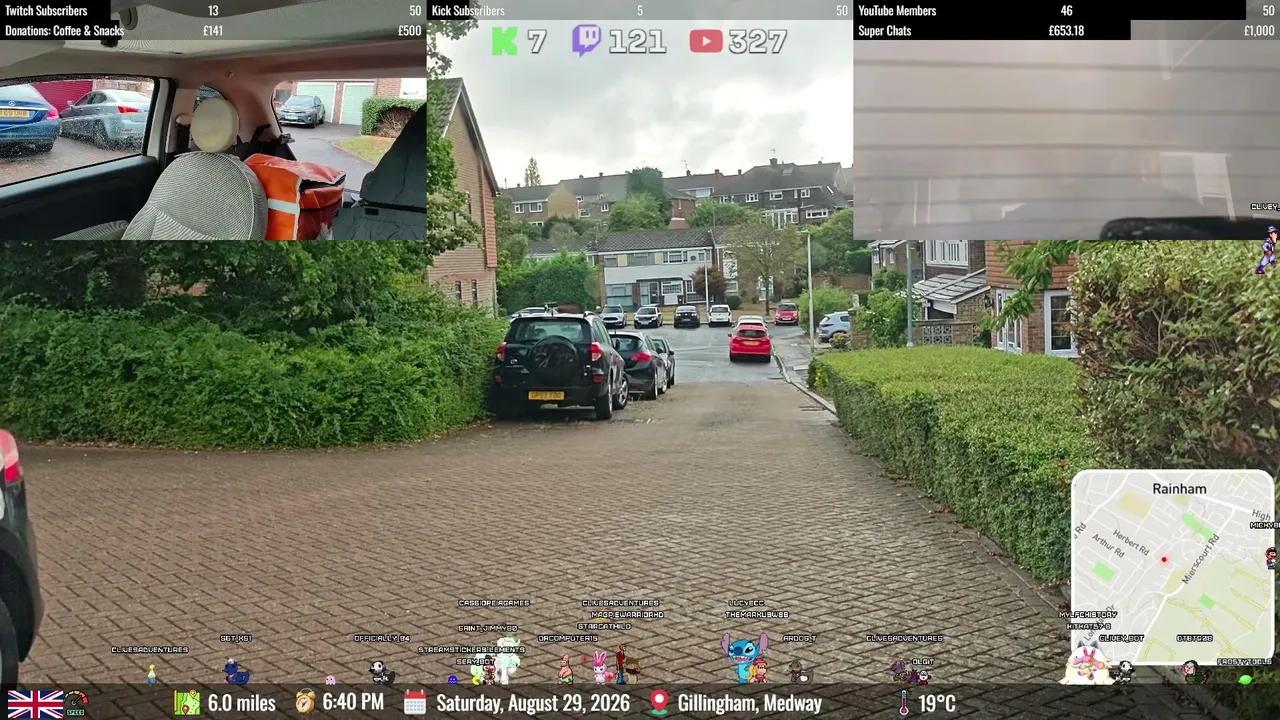Click the red position dot on the map

pos(1164,560)
